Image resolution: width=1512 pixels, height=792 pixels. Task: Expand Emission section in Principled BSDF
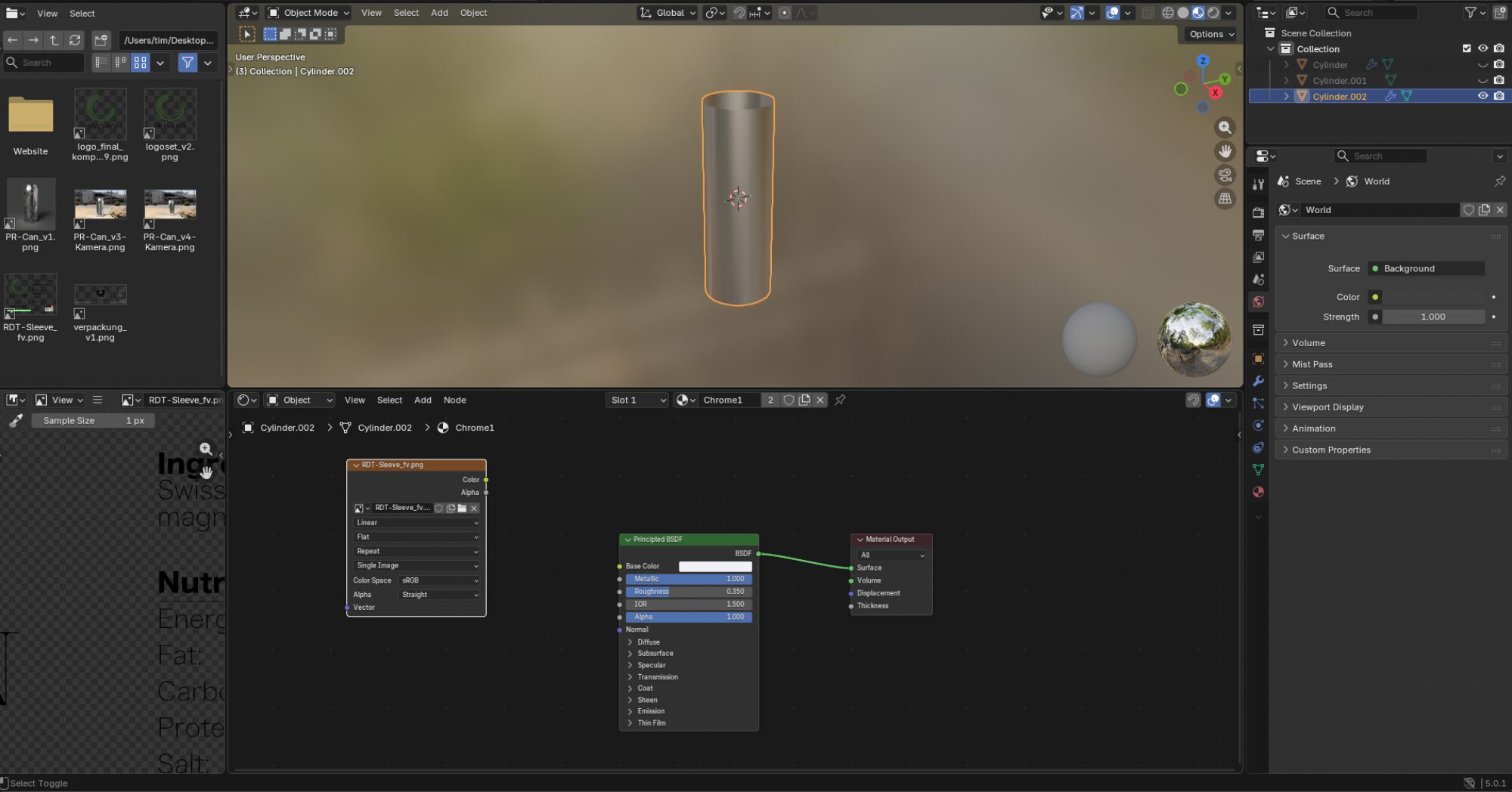click(x=650, y=711)
